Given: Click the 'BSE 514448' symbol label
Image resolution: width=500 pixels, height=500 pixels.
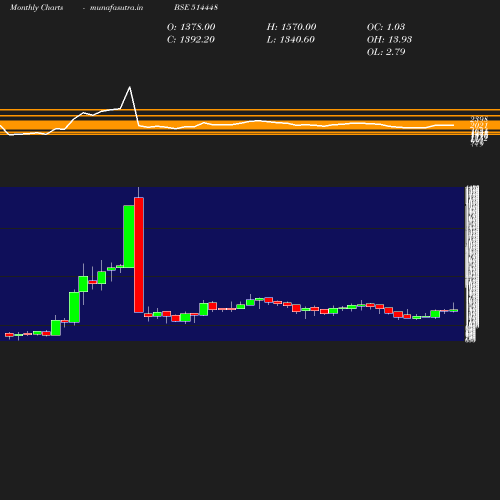Looking at the screenshot, I should click(x=196, y=7).
